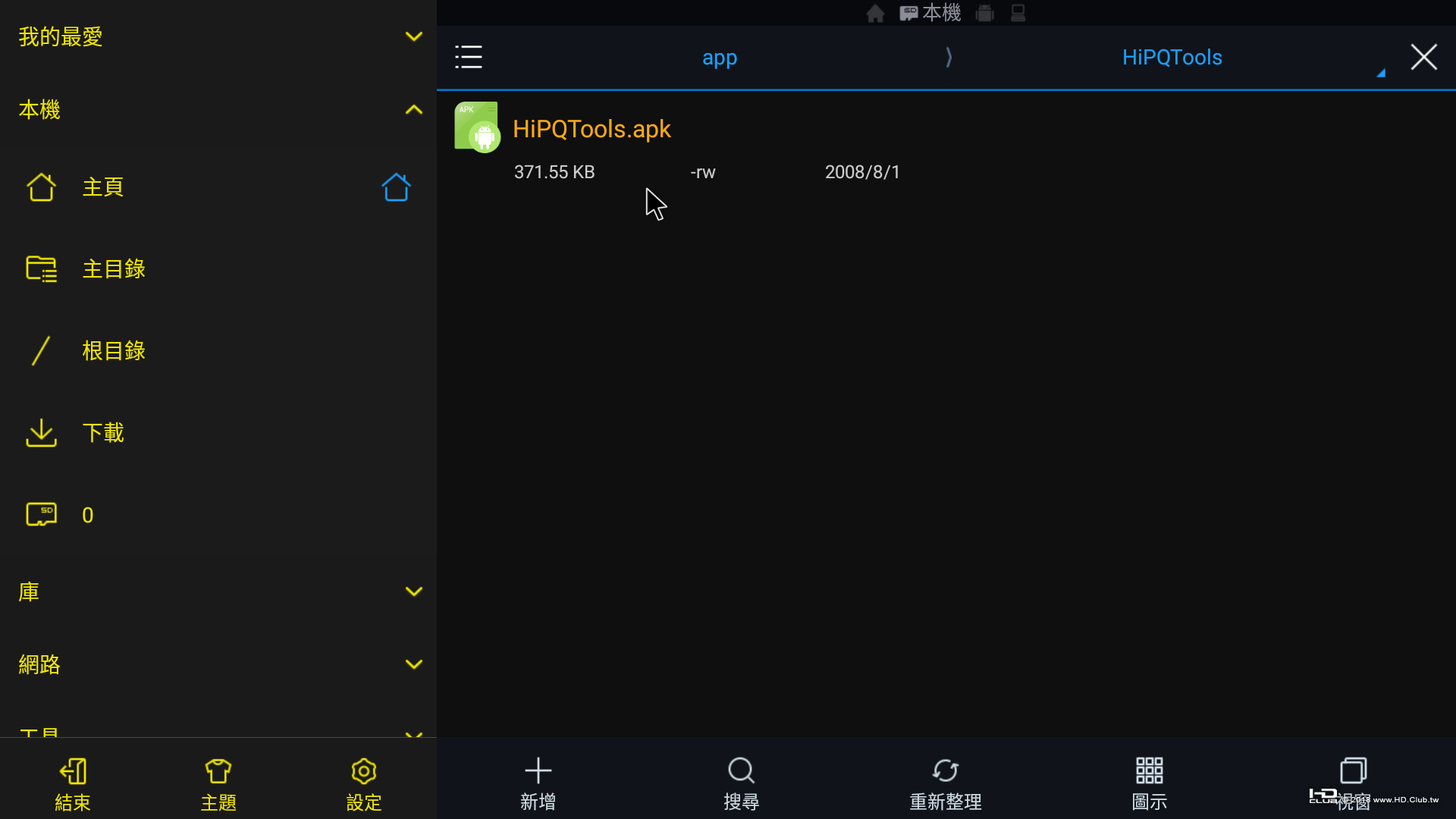Open 設定 gear settings
Viewport: 1456px width, 819px height.
point(363,771)
